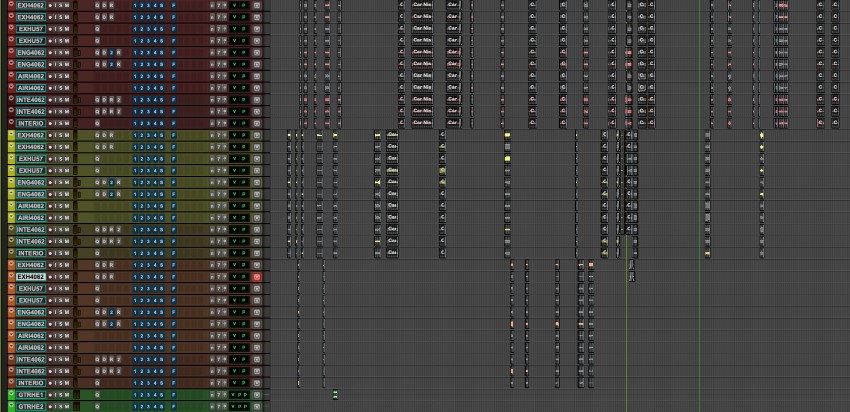Click green V indicator on GTRHE1 track
The height and width of the screenshot is (412, 850).
(233, 395)
